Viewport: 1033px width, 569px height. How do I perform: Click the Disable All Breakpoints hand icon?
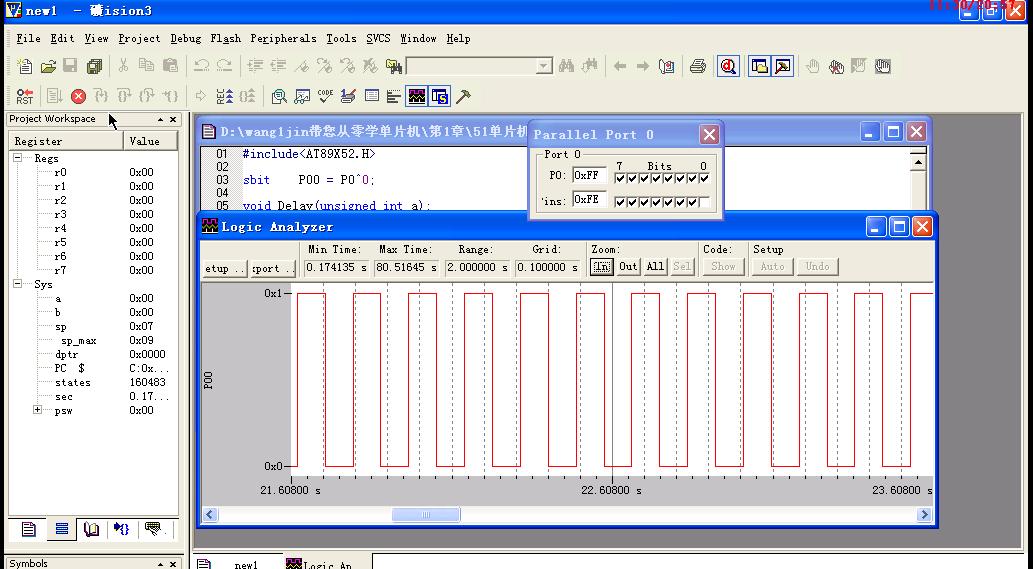[x=882, y=66]
